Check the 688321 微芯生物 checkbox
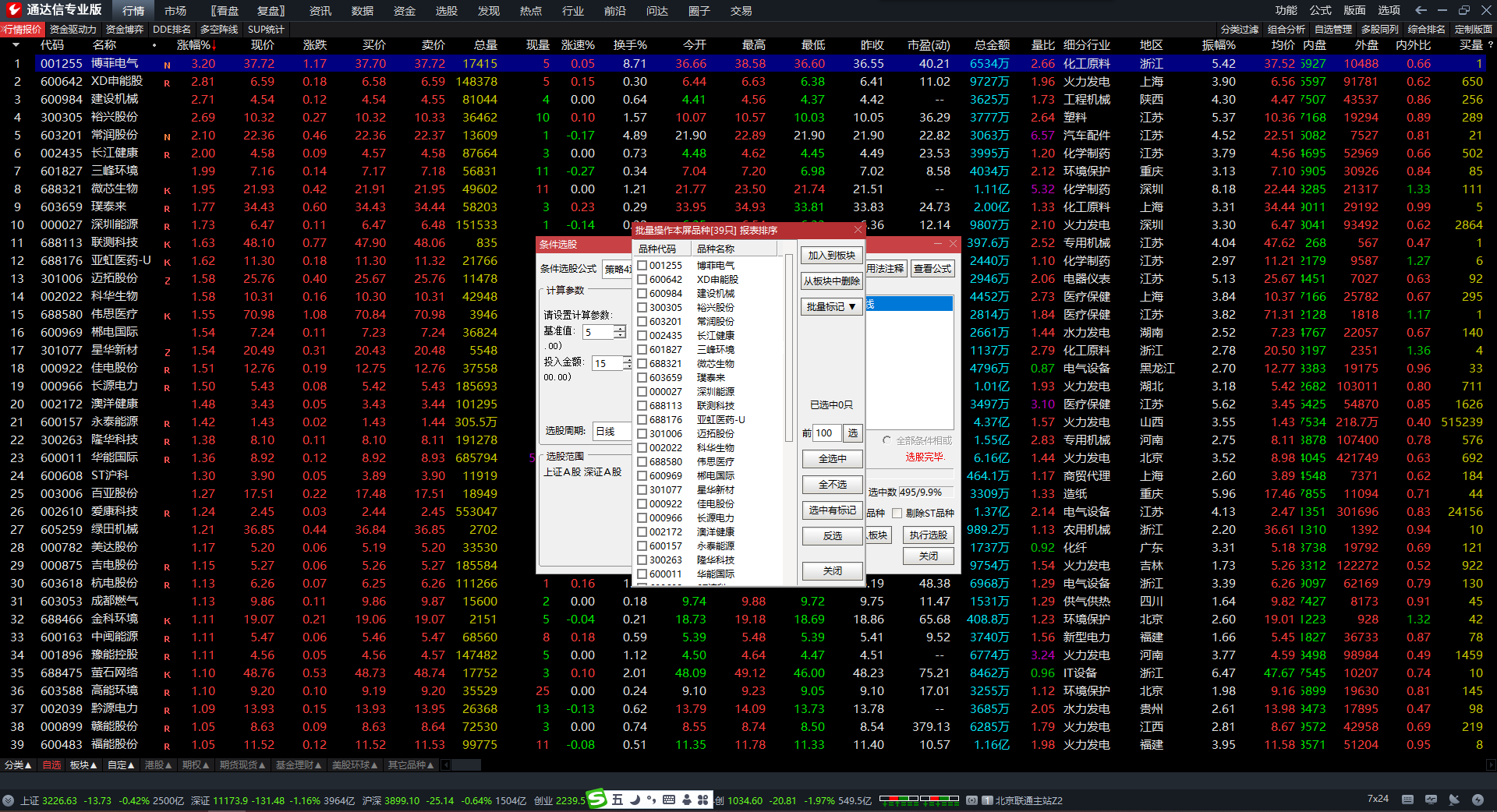Viewport: 1497px width, 812px height. point(642,363)
